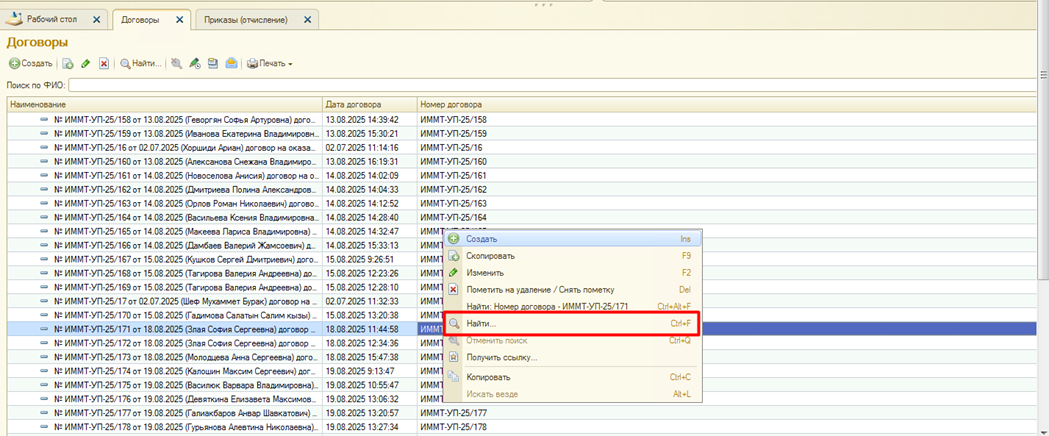Switch to the Рабочий стол tab
The width and height of the screenshot is (1049, 436).
click(54, 19)
